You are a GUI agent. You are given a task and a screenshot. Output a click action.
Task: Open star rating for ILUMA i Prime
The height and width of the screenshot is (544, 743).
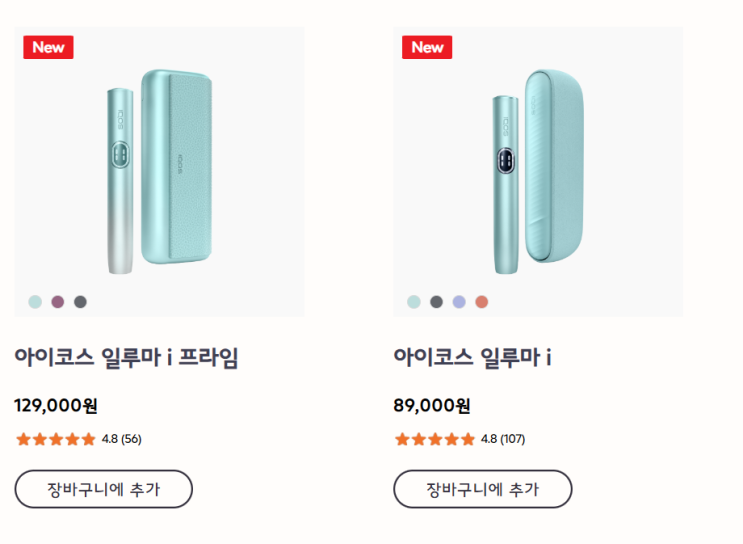56,439
